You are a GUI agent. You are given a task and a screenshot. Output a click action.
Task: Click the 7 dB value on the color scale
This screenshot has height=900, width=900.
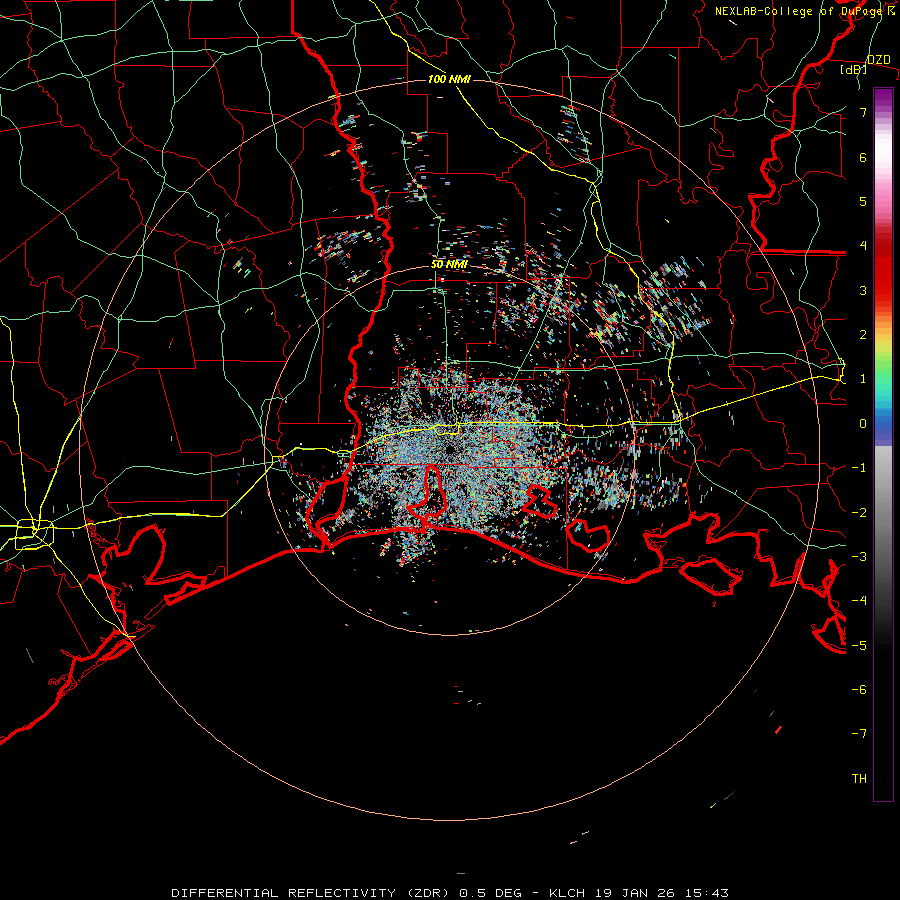863,112
